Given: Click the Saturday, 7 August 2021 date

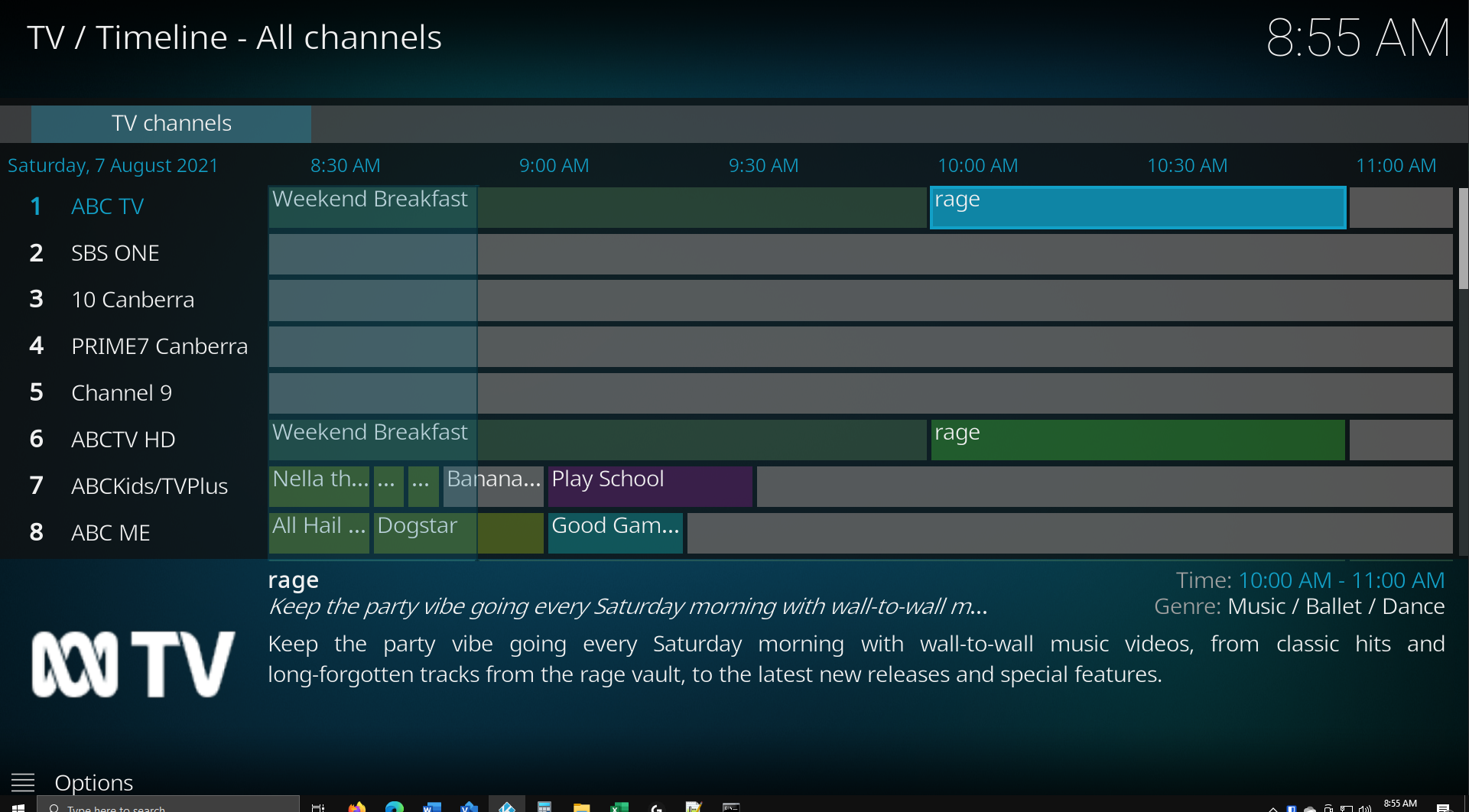Looking at the screenshot, I should coord(113,166).
